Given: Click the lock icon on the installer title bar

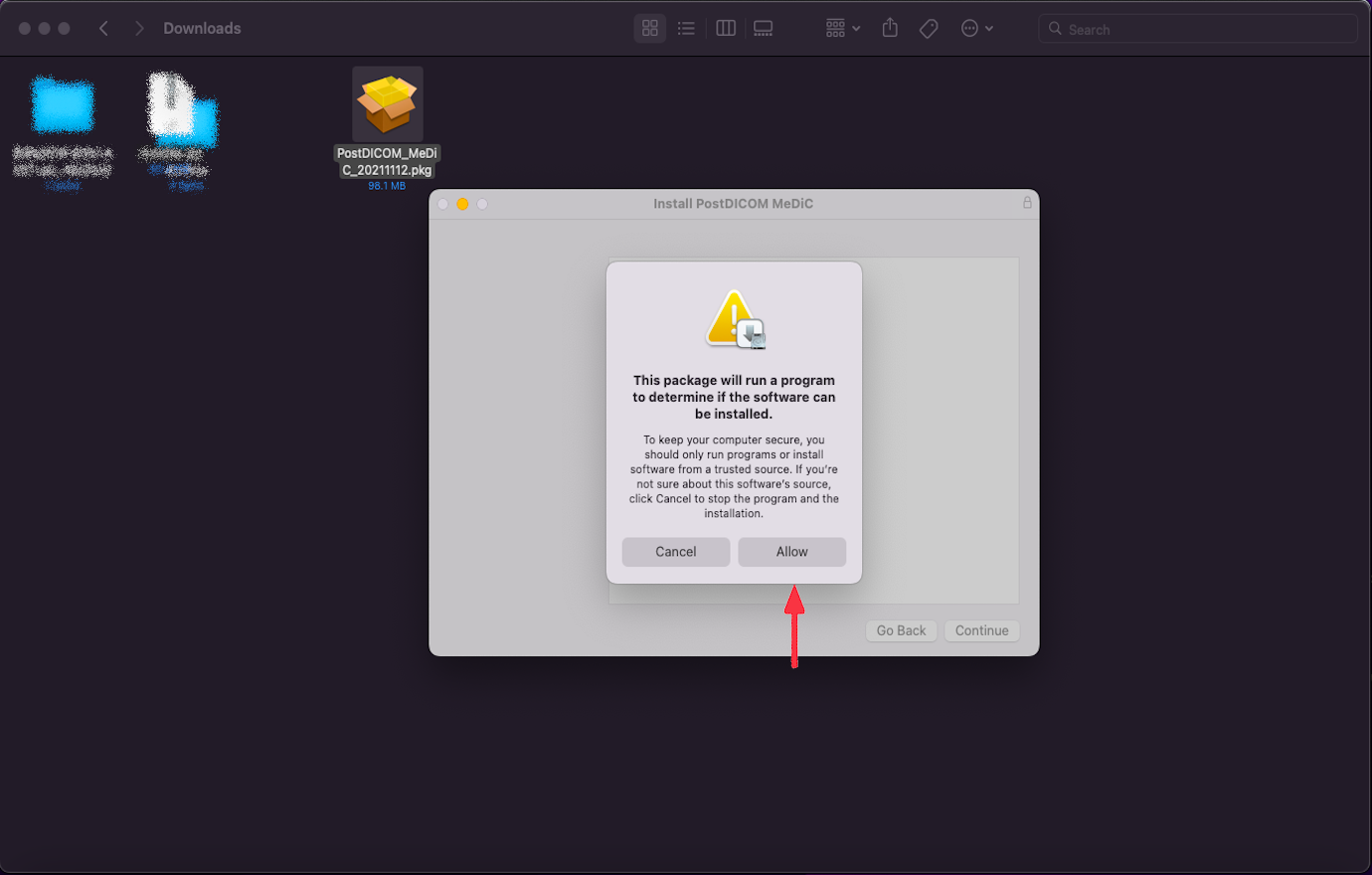Looking at the screenshot, I should click(1027, 203).
